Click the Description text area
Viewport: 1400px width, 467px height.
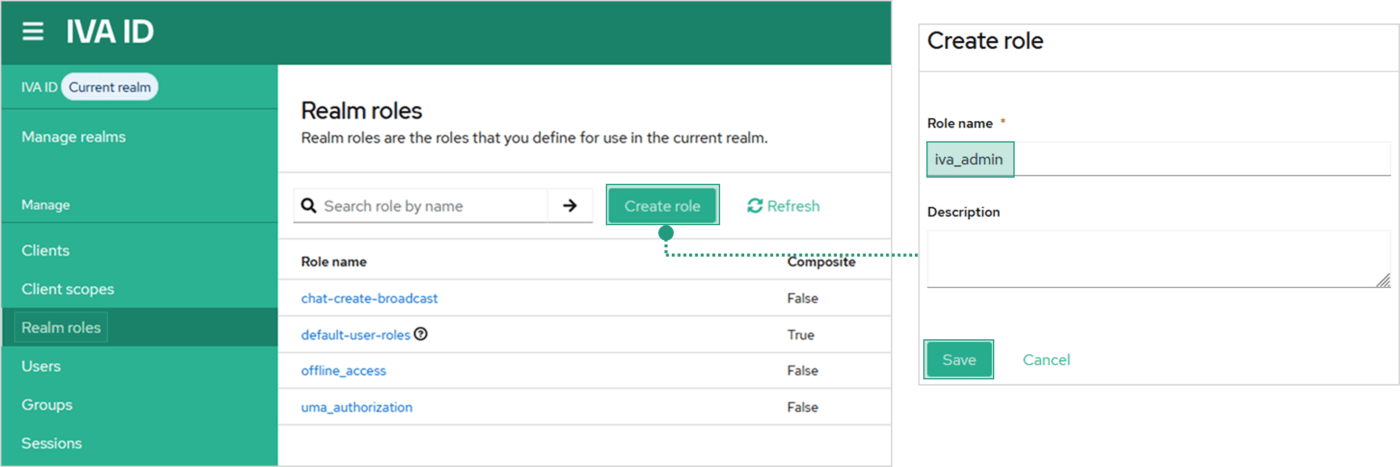(x=1157, y=259)
